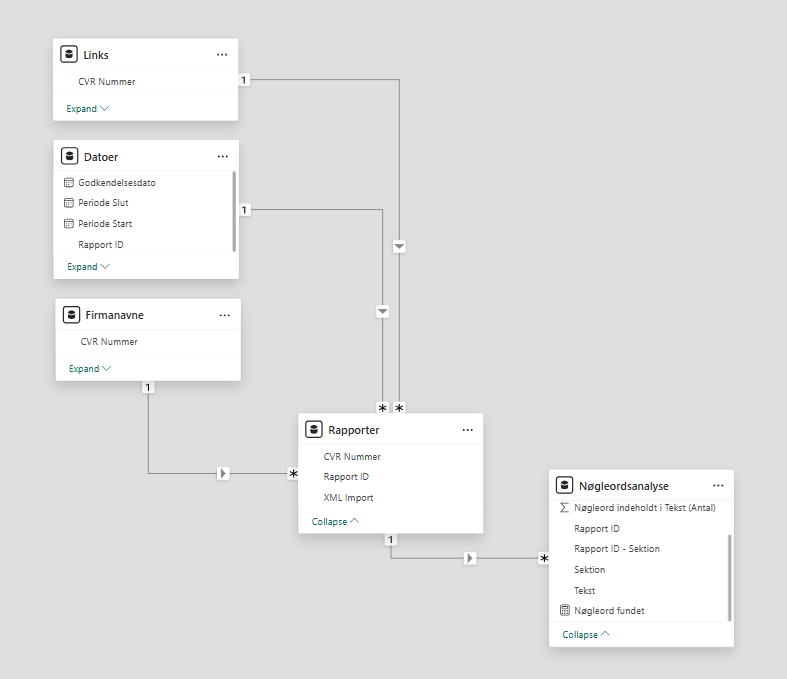Click the Rapporter table title
787x679 pixels.
[354, 430]
